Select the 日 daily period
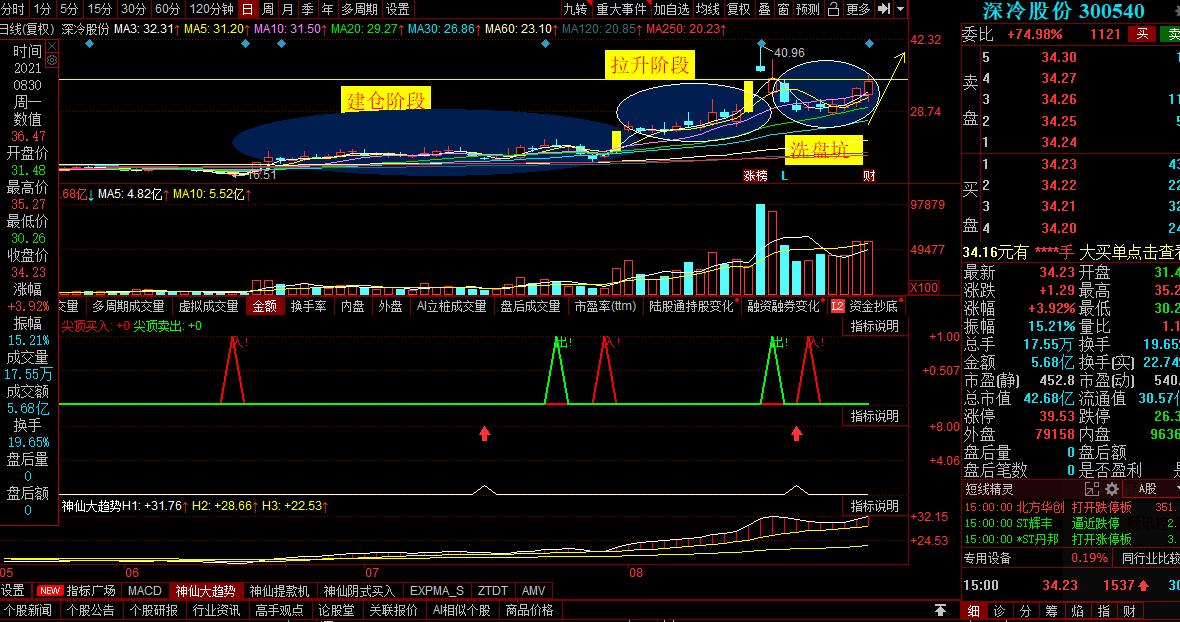This screenshot has width=1180, height=622. [x=248, y=9]
